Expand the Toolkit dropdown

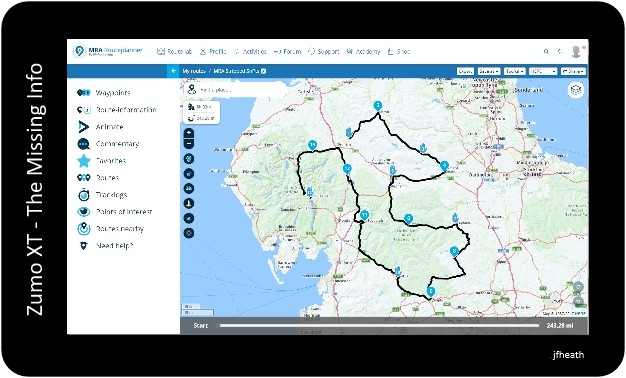514,71
